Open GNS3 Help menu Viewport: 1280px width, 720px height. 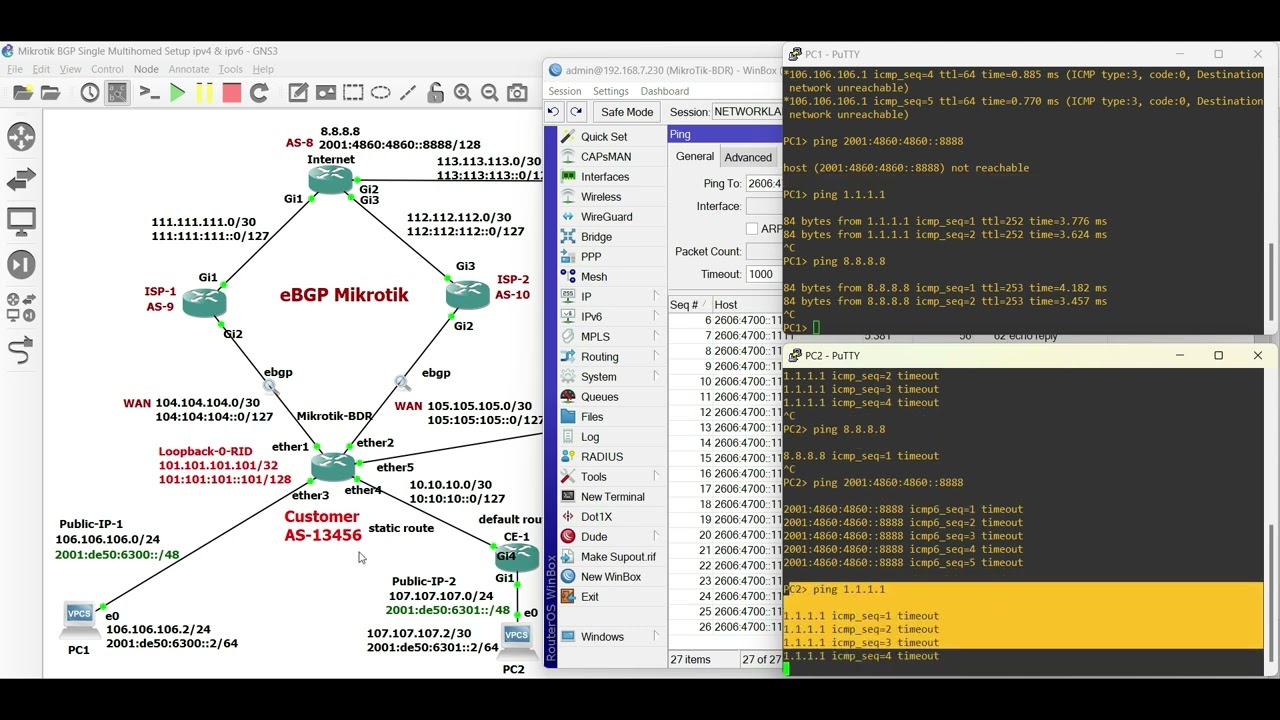pos(263,69)
